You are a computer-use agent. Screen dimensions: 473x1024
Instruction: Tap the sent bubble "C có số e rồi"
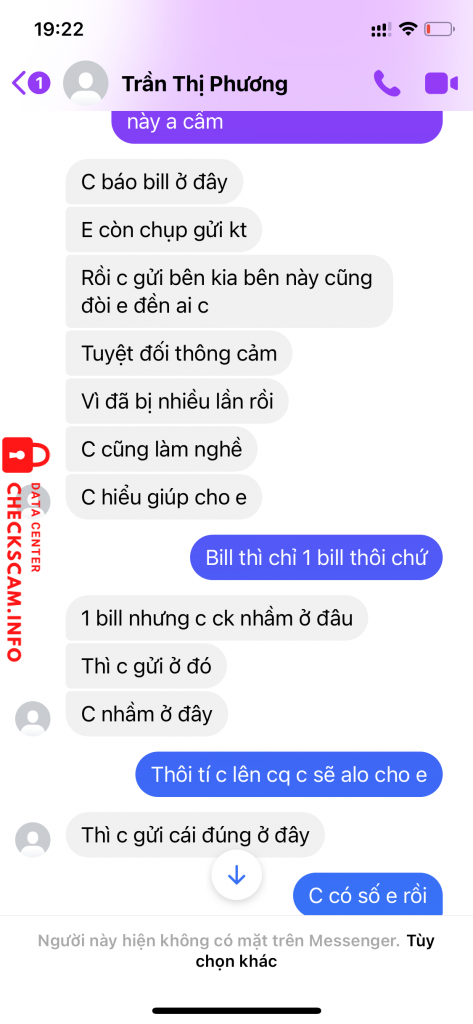(368, 894)
